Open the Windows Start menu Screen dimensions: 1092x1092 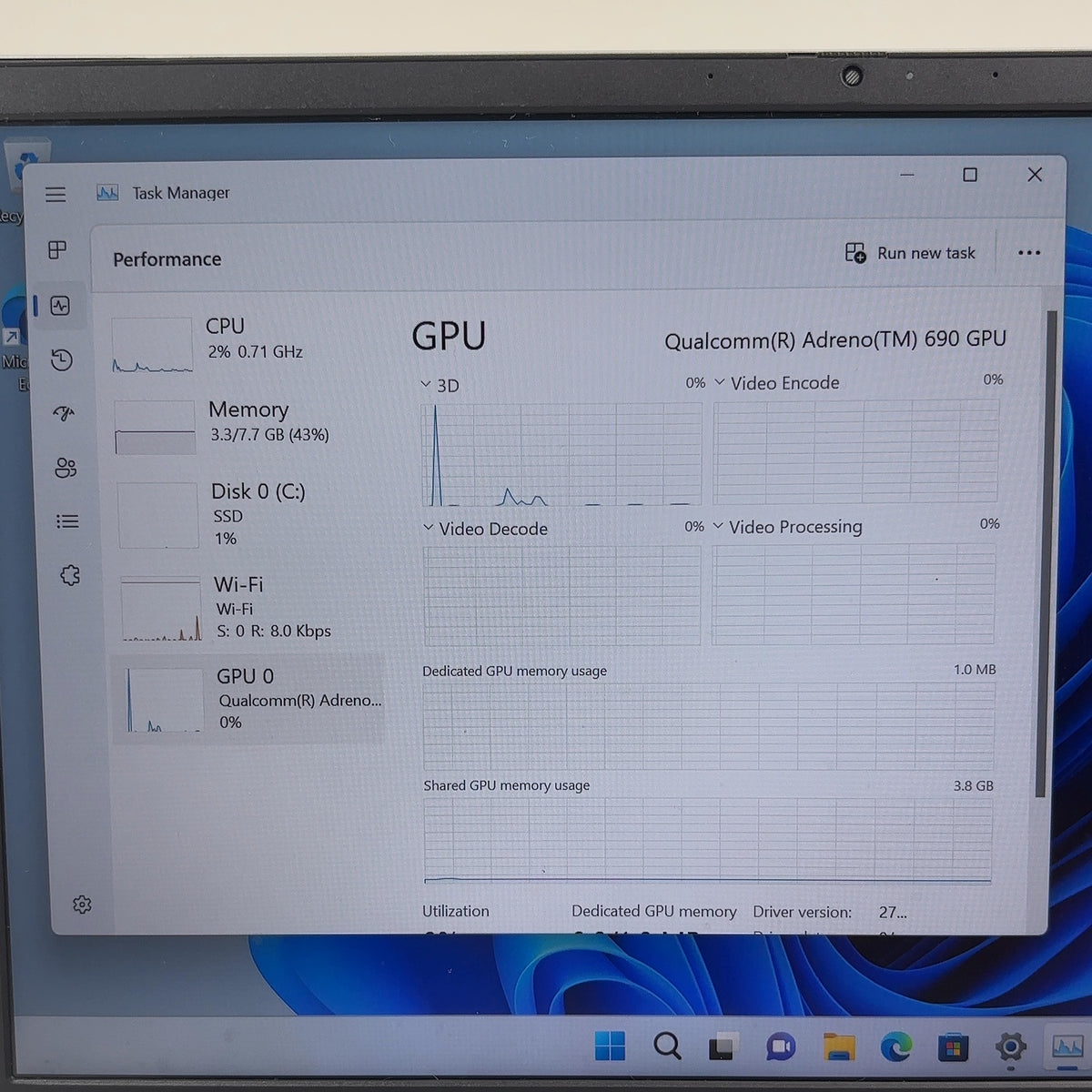pyautogui.click(x=610, y=1046)
